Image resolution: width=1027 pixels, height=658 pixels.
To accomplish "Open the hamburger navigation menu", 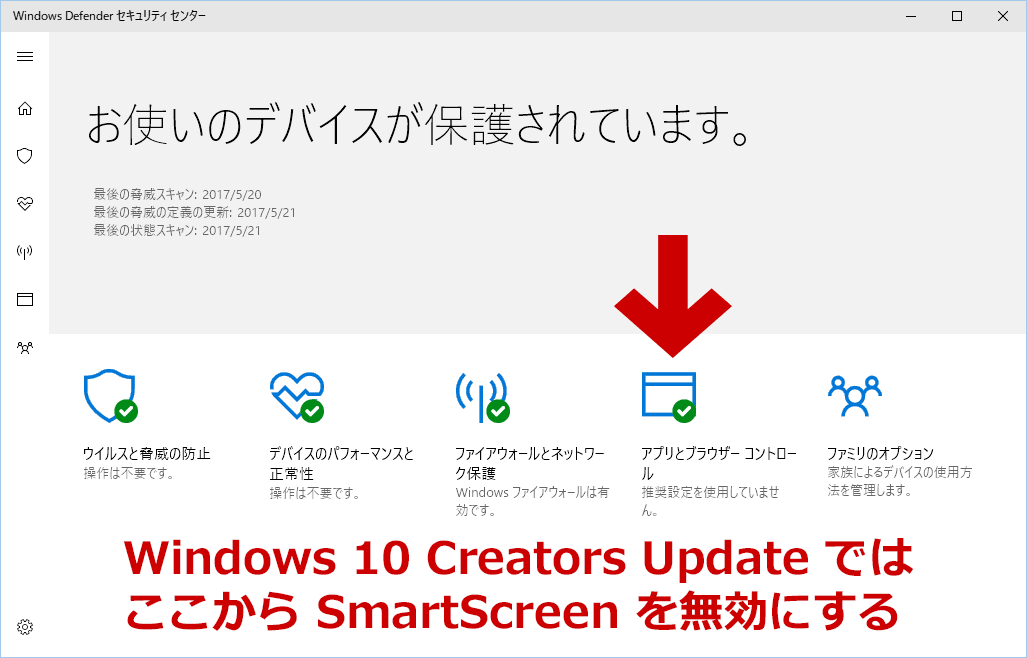I will 25,56.
